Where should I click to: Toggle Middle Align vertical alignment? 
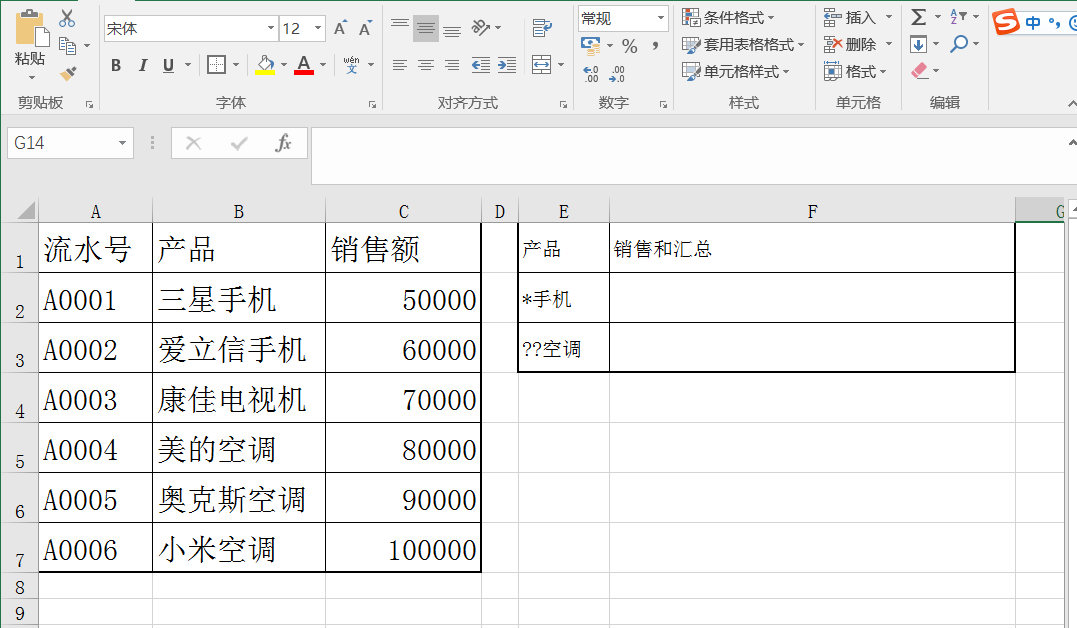[426, 28]
